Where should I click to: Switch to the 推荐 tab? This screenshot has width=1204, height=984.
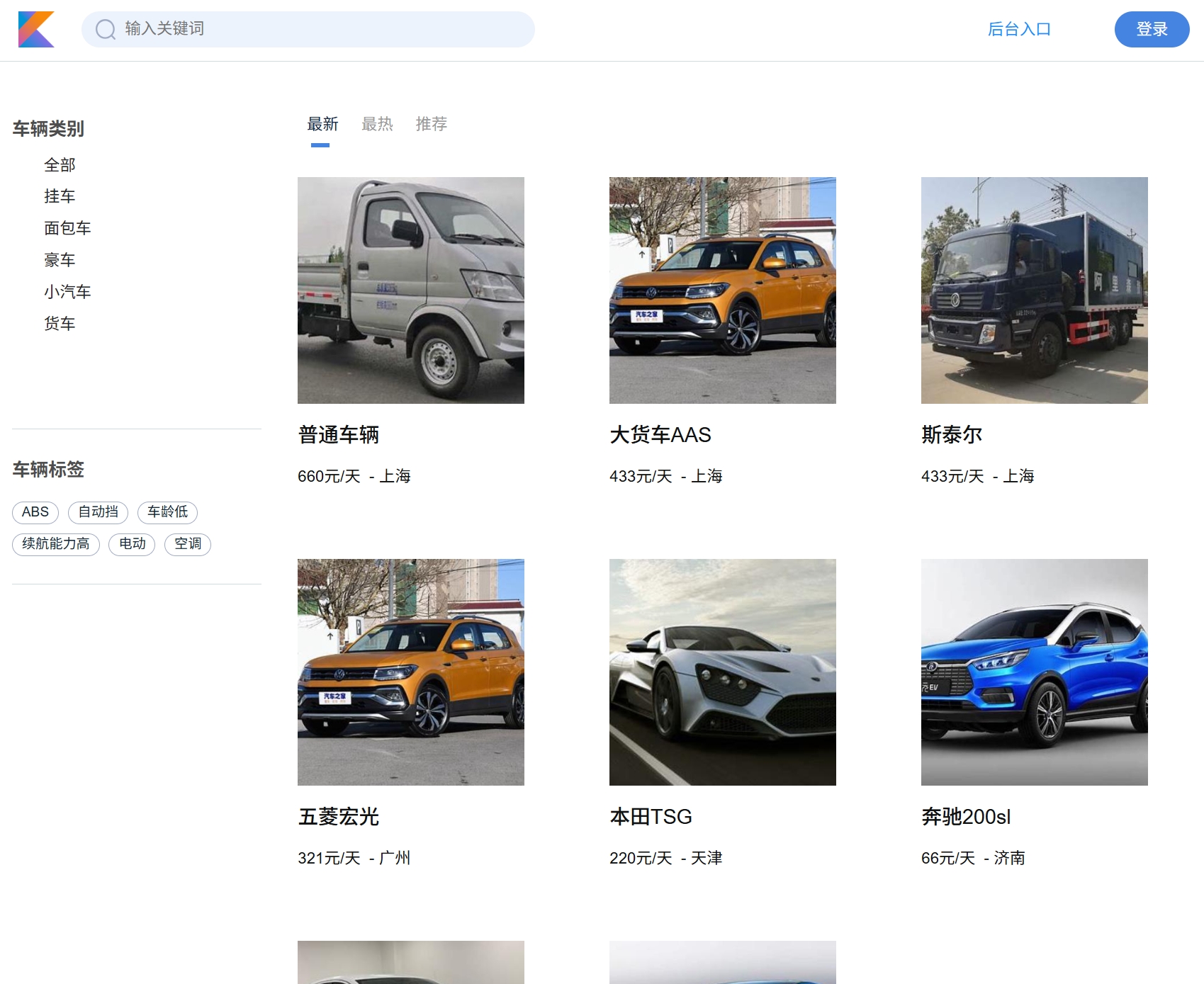[x=432, y=124]
